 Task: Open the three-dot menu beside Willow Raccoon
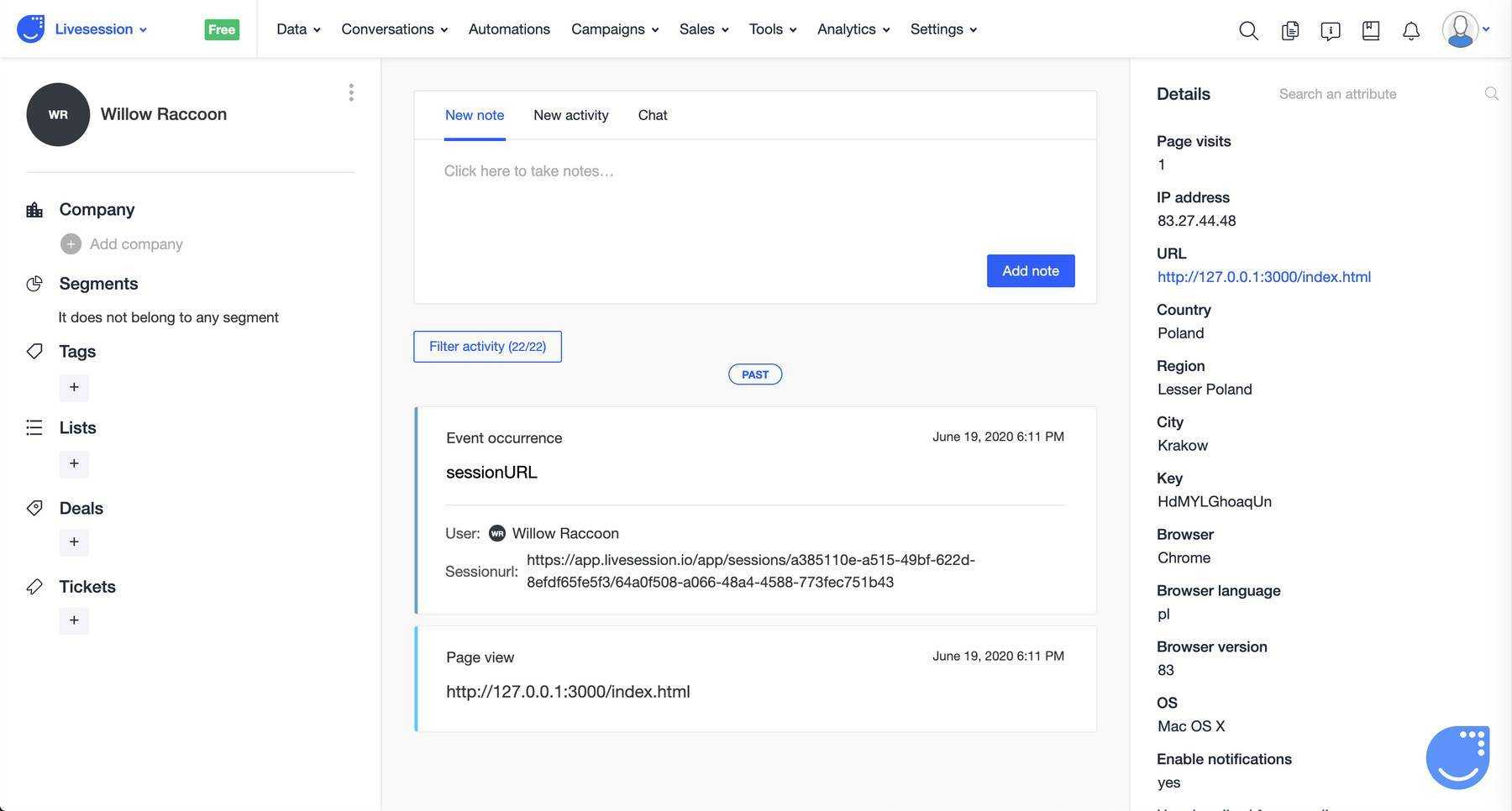pos(351,92)
